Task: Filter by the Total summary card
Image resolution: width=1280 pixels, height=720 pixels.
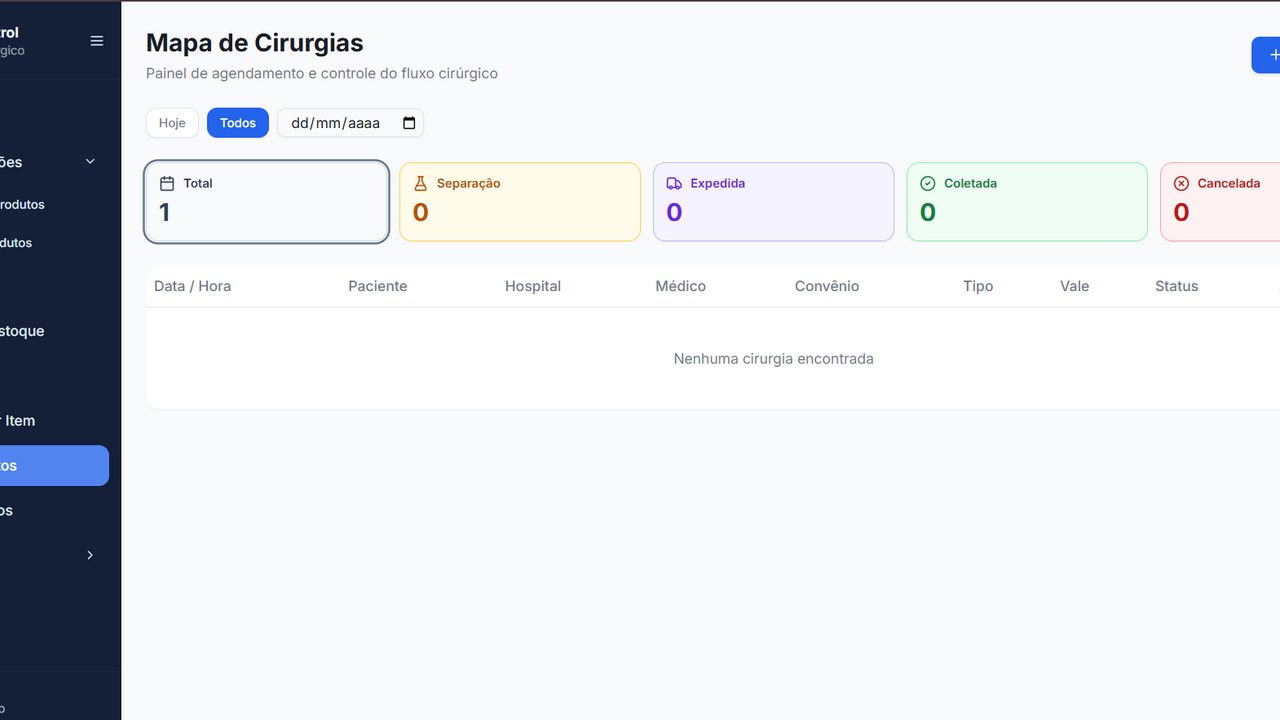Action: [x=267, y=202]
